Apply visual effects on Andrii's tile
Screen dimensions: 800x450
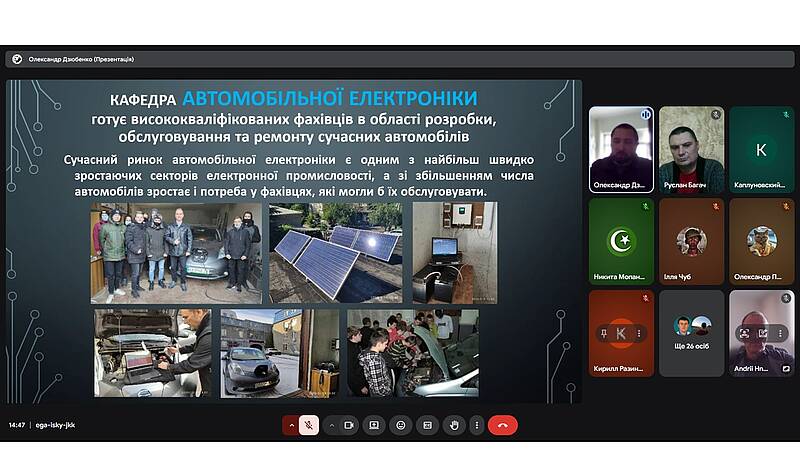click(761, 332)
